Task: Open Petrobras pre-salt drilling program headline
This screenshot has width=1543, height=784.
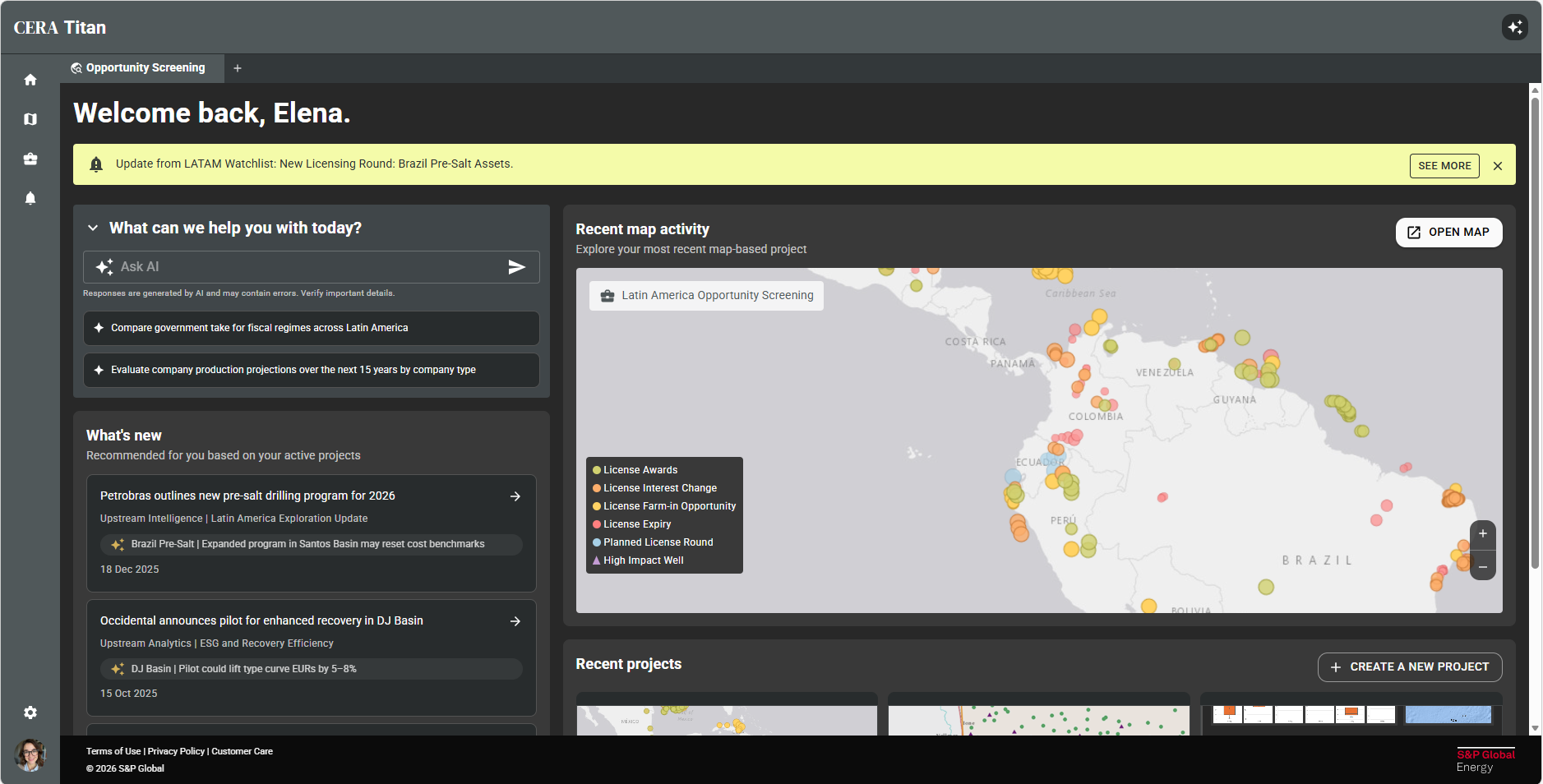Action: tap(247, 496)
